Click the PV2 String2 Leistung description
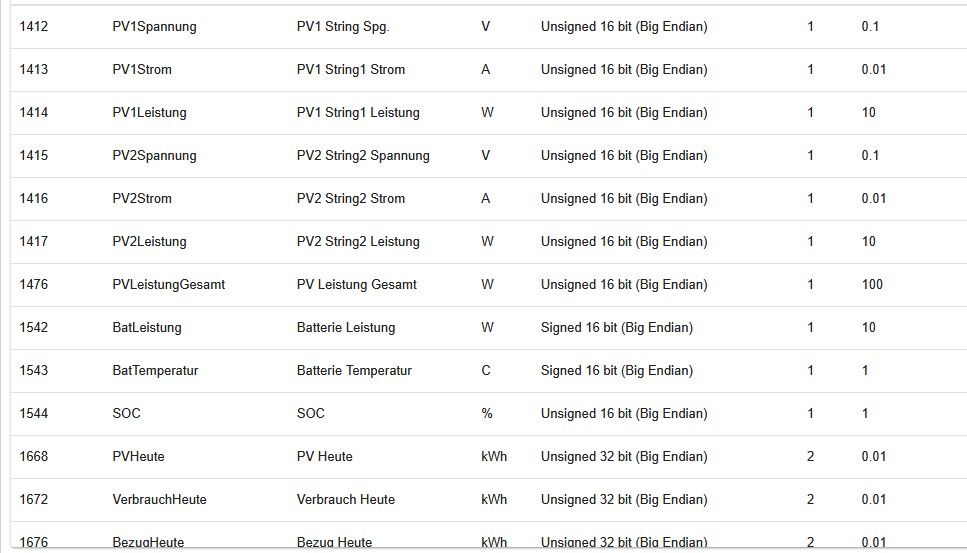This screenshot has width=967, height=553. pyautogui.click(x=358, y=242)
